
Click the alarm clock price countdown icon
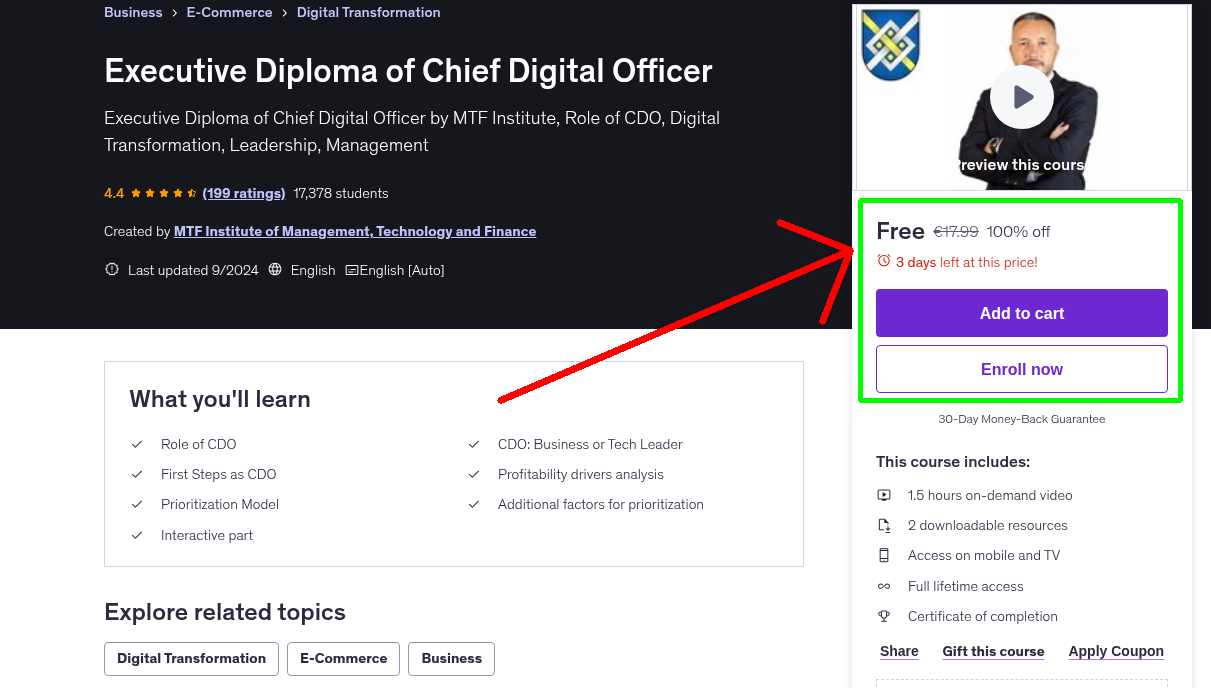pos(883,260)
